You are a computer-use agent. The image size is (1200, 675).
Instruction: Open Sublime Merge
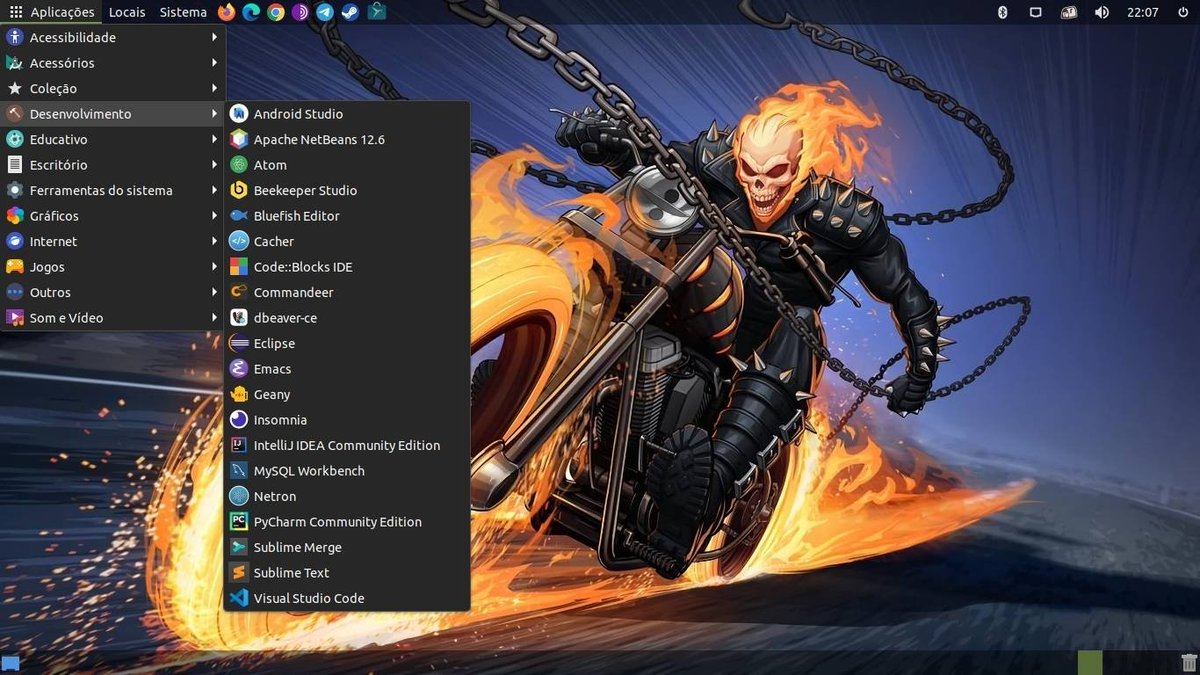click(346, 548)
